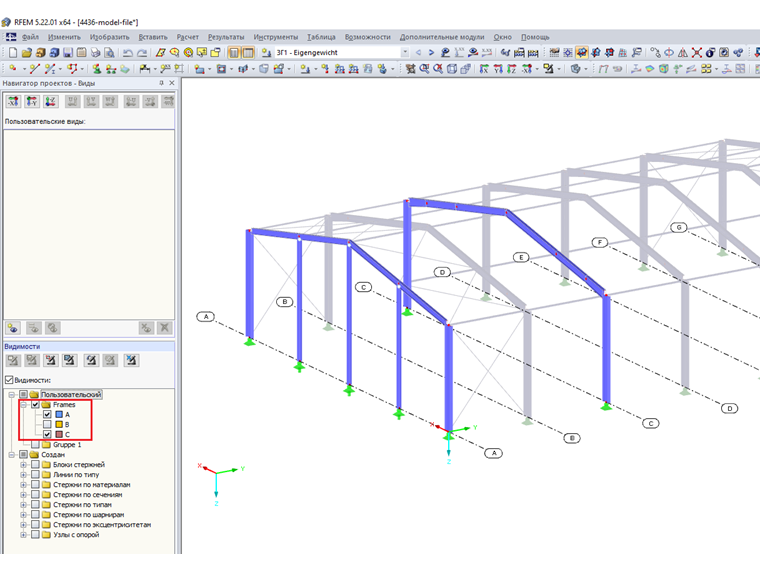Open the Окно menu
Screen dimensions: 760x570
click(x=503, y=37)
